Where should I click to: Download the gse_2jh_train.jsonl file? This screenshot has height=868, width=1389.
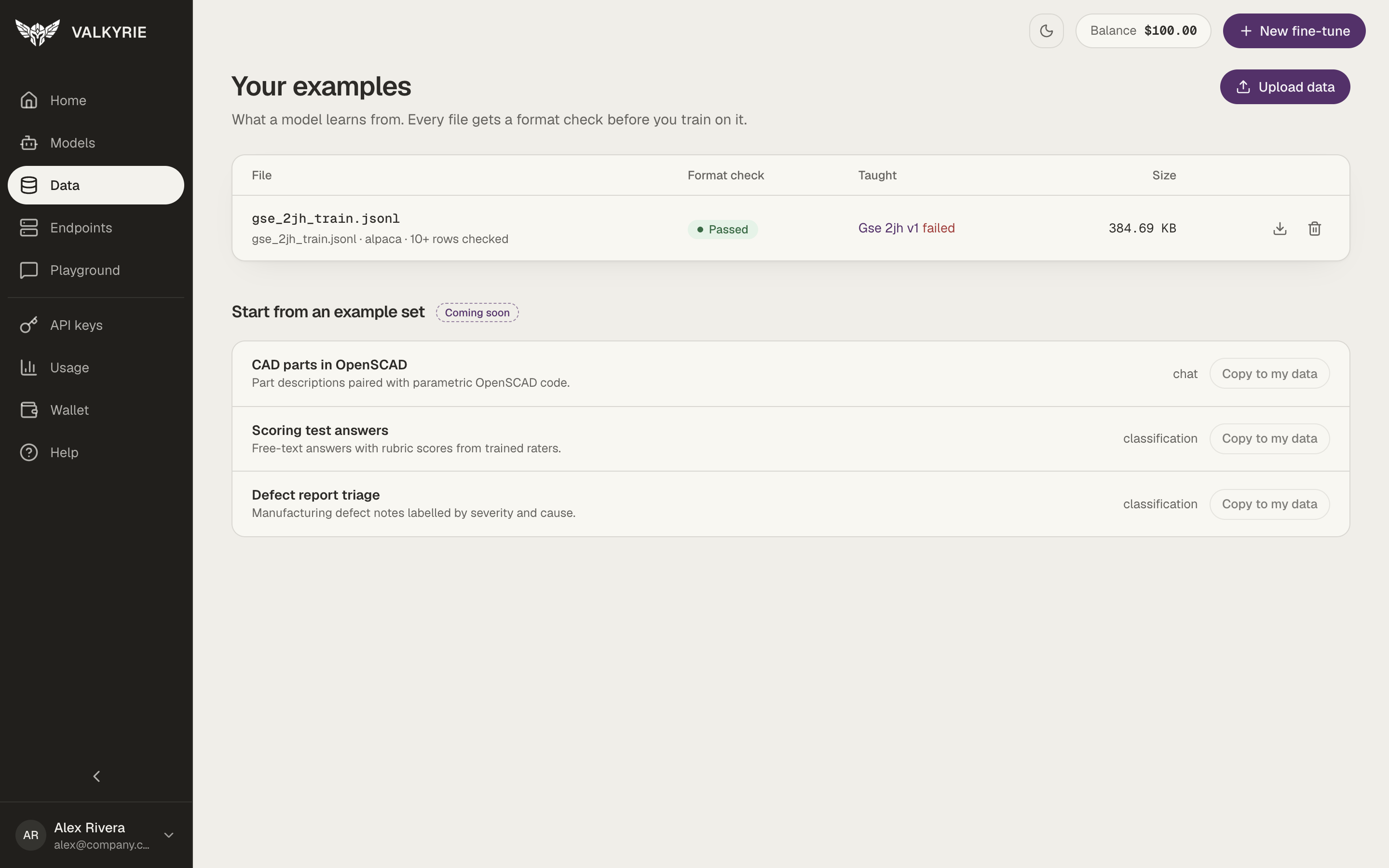[x=1280, y=229]
